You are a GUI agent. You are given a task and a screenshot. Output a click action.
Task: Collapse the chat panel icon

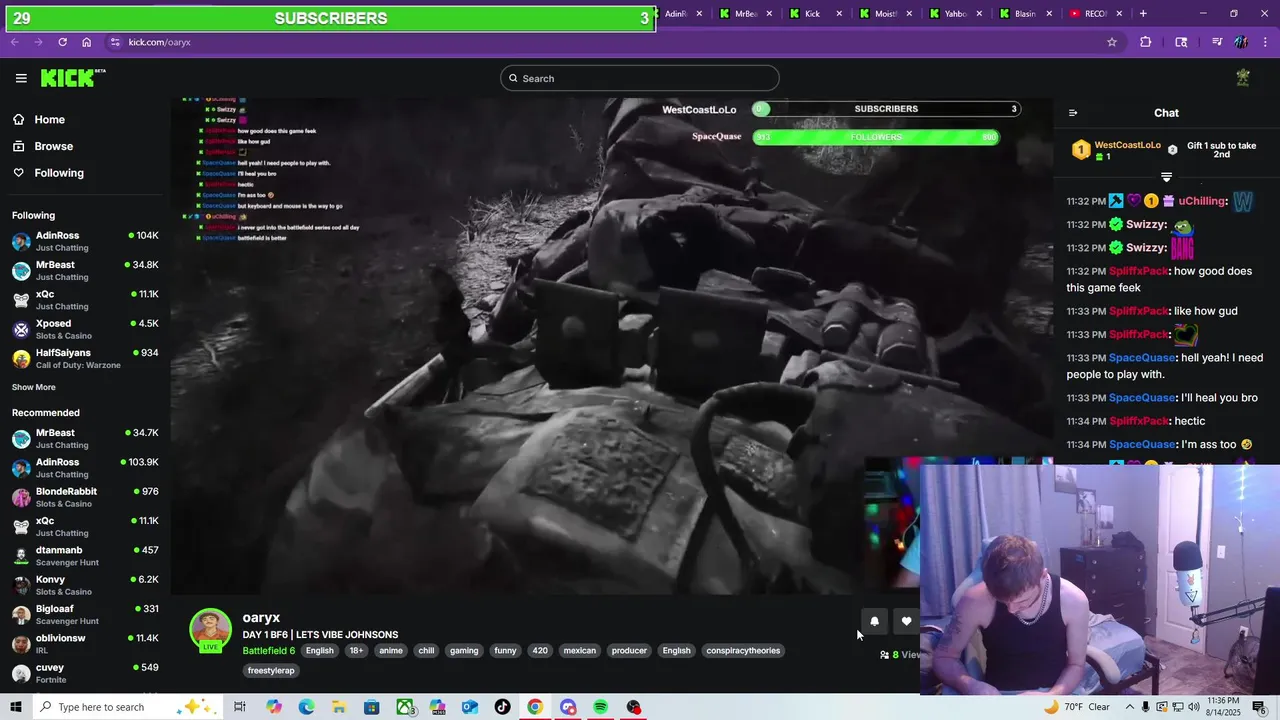(x=1073, y=113)
